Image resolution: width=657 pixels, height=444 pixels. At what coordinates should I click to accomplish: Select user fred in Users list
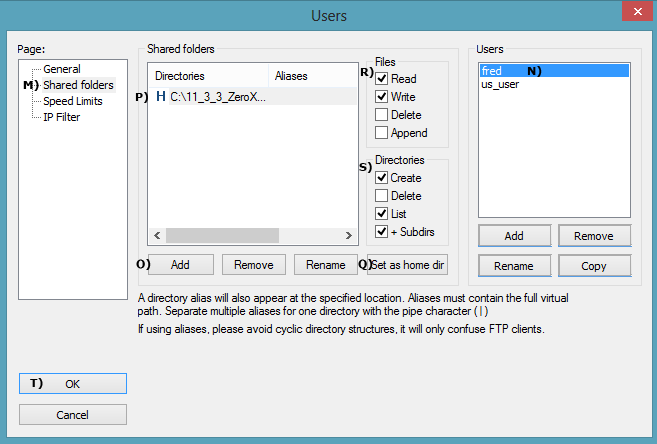point(554,71)
